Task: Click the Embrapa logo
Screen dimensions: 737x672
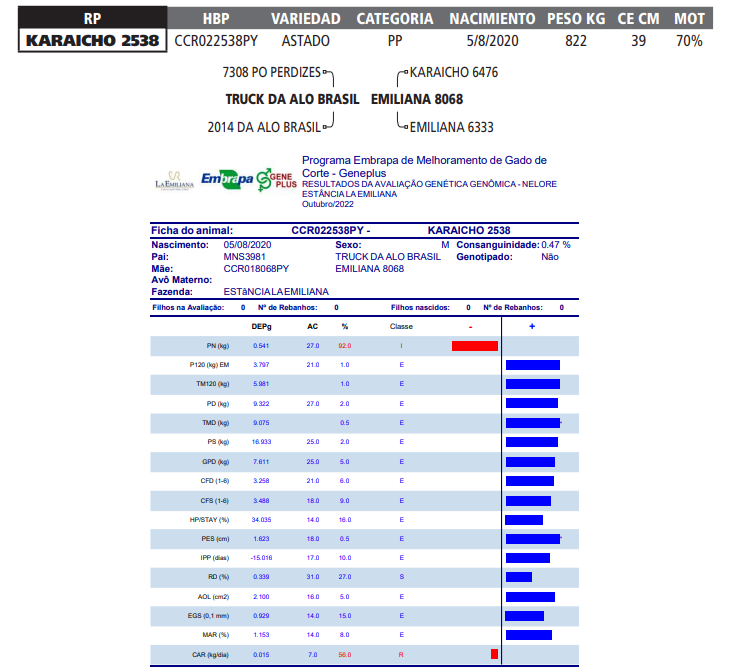Action: (226, 179)
